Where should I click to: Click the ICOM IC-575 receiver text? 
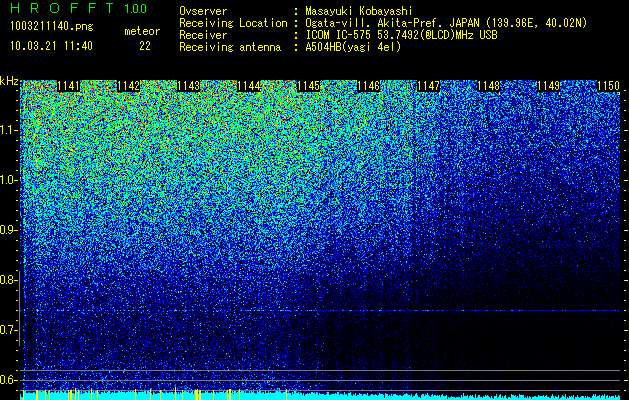(401, 35)
